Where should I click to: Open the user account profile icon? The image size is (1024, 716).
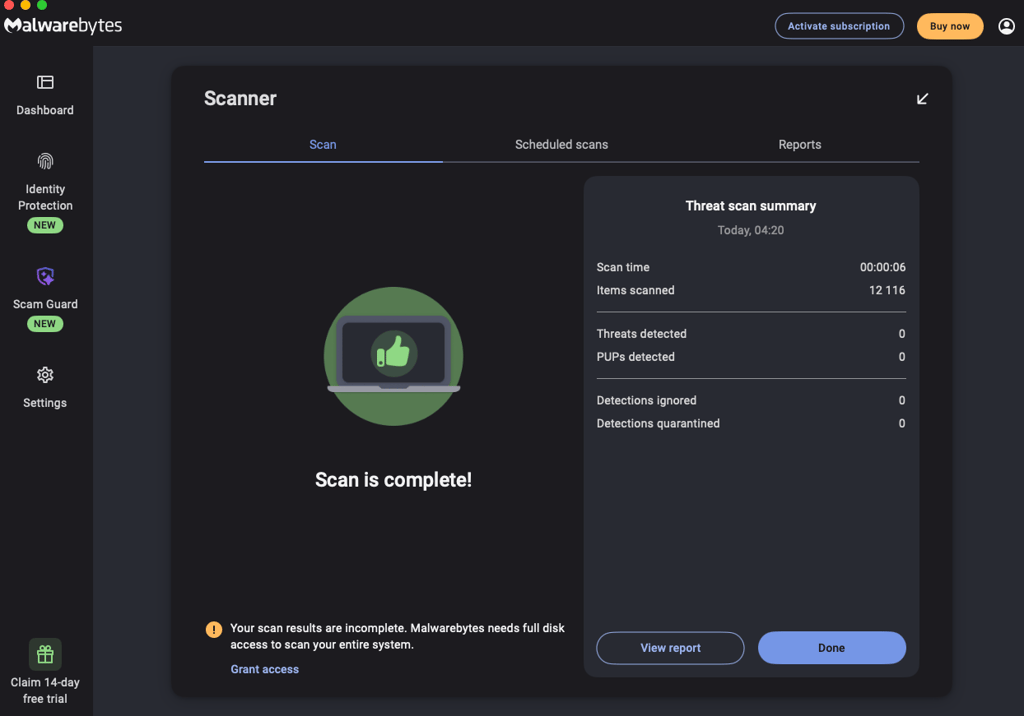click(x=1006, y=26)
